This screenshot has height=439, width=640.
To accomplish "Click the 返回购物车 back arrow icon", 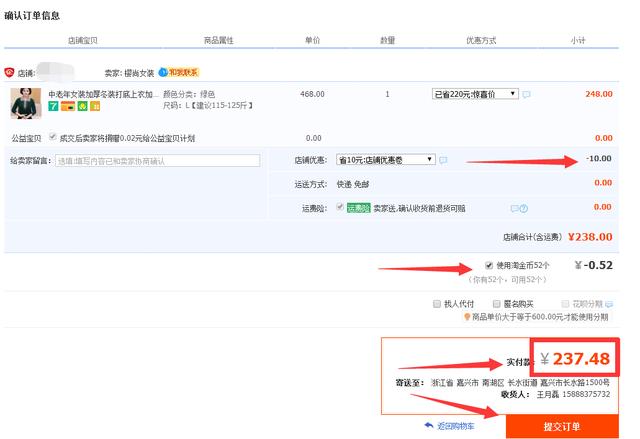I will point(429,426).
